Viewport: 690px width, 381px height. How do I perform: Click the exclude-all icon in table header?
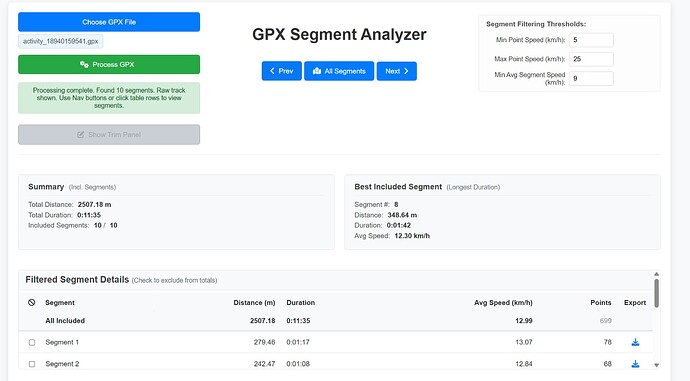click(x=32, y=302)
